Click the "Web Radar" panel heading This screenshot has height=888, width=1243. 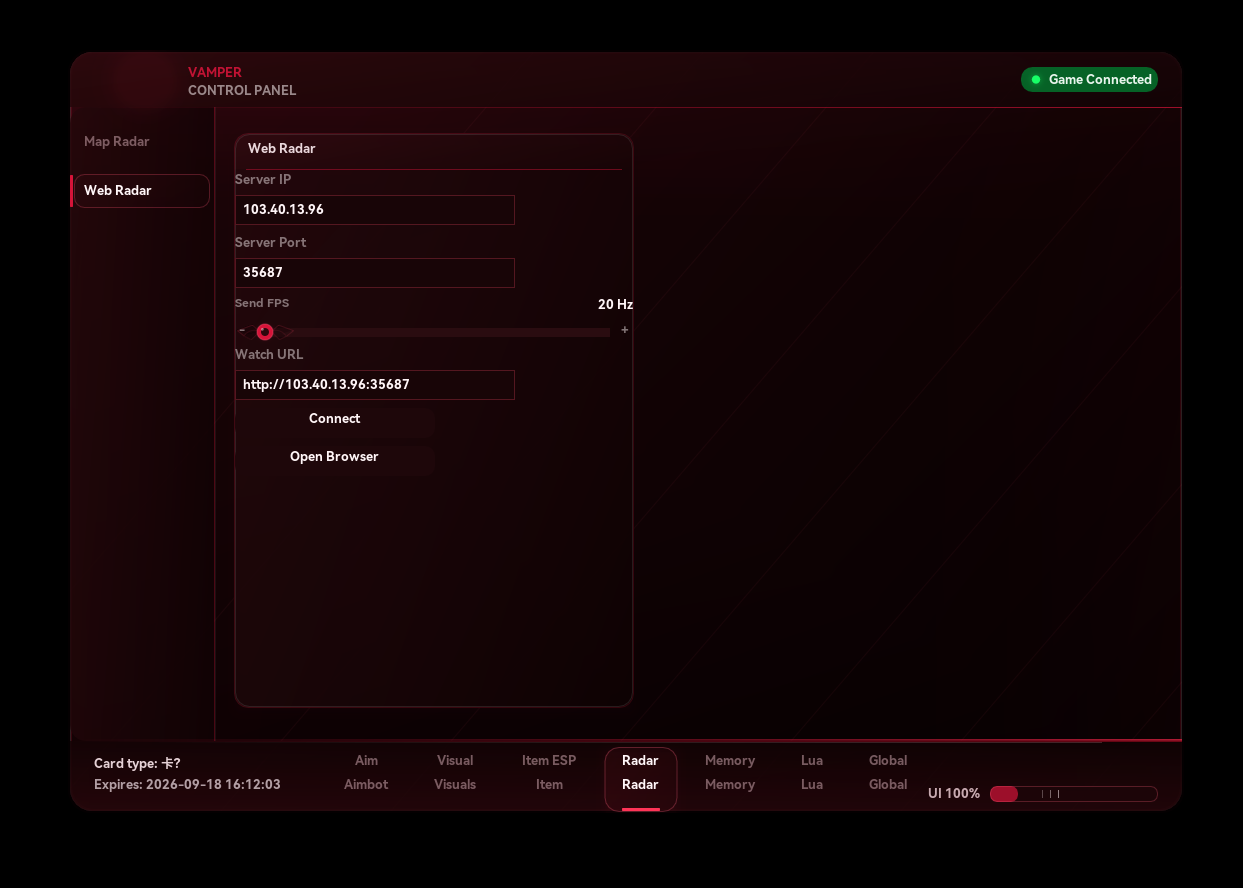[x=282, y=149]
